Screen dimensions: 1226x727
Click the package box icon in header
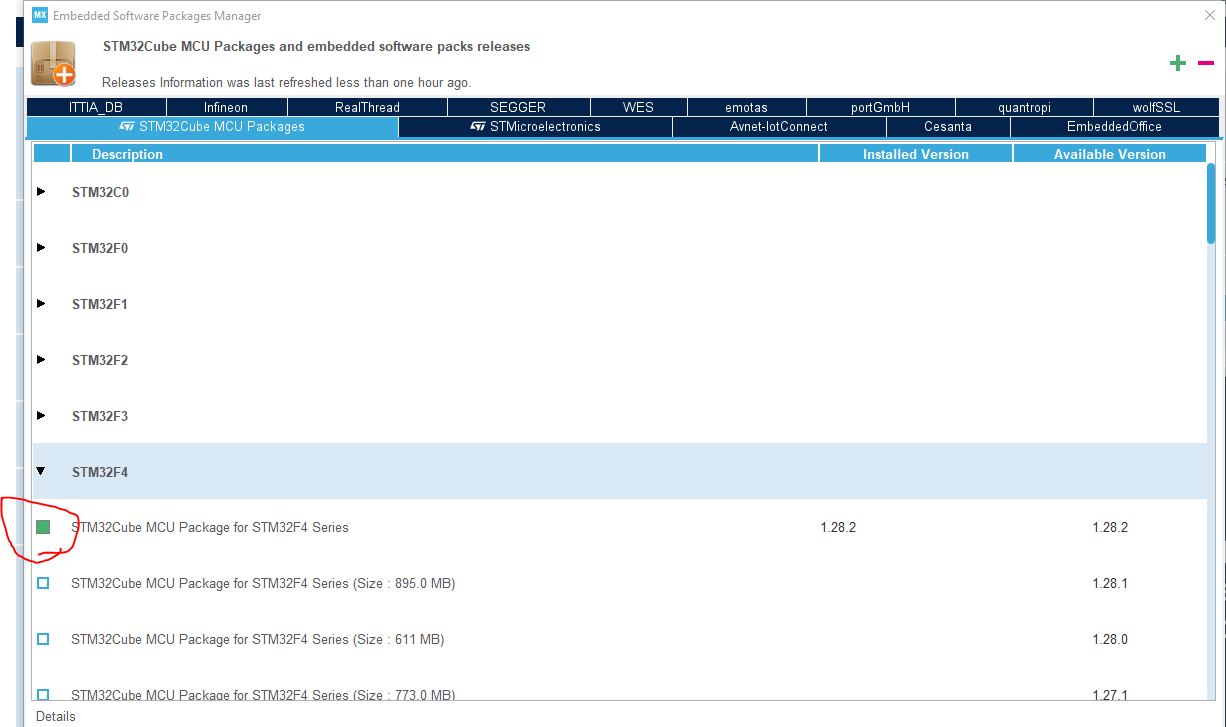(52, 63)
